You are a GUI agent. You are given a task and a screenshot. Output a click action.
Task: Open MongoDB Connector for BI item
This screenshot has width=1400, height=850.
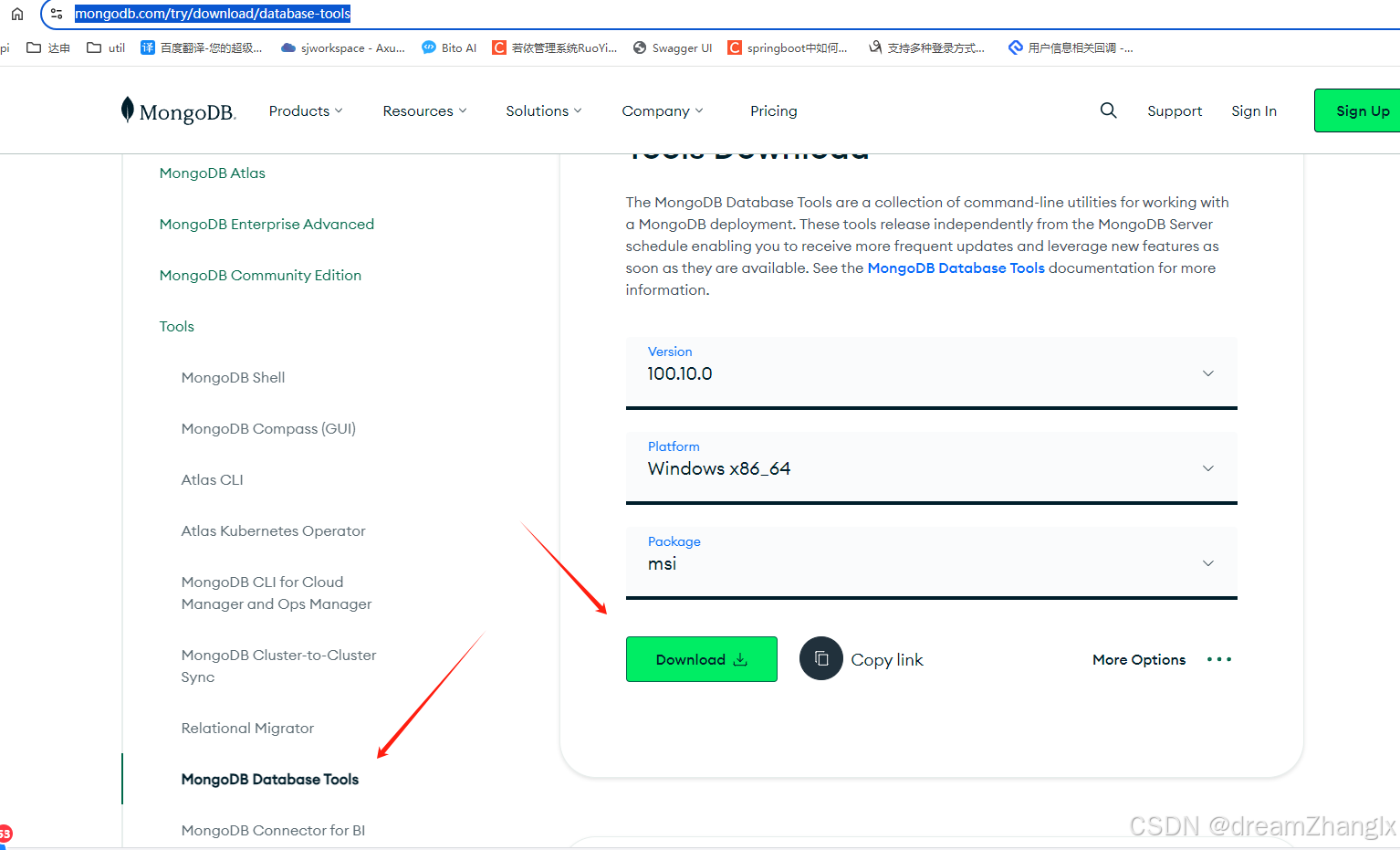point(273,830)
